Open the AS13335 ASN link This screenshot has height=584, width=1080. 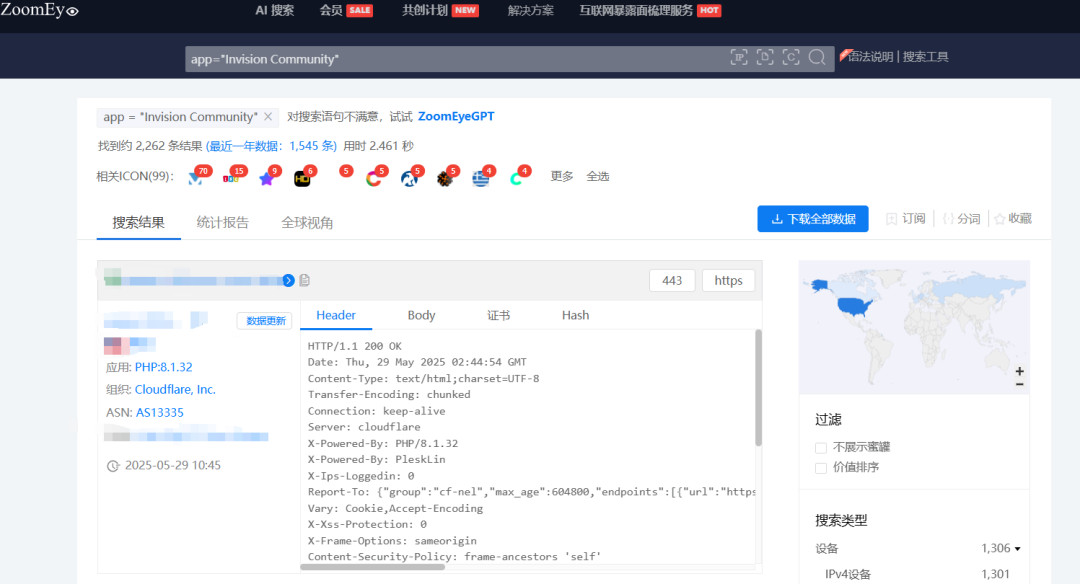click(x=160, y=413)
